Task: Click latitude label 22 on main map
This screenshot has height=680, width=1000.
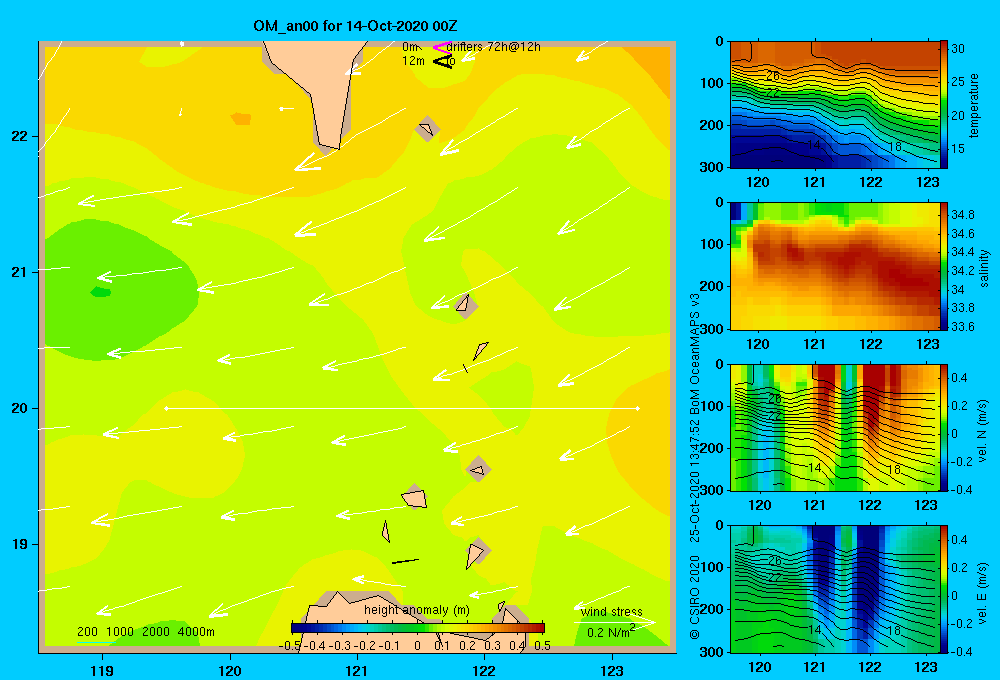Action: pyautogui.click(x=19, y=136)
